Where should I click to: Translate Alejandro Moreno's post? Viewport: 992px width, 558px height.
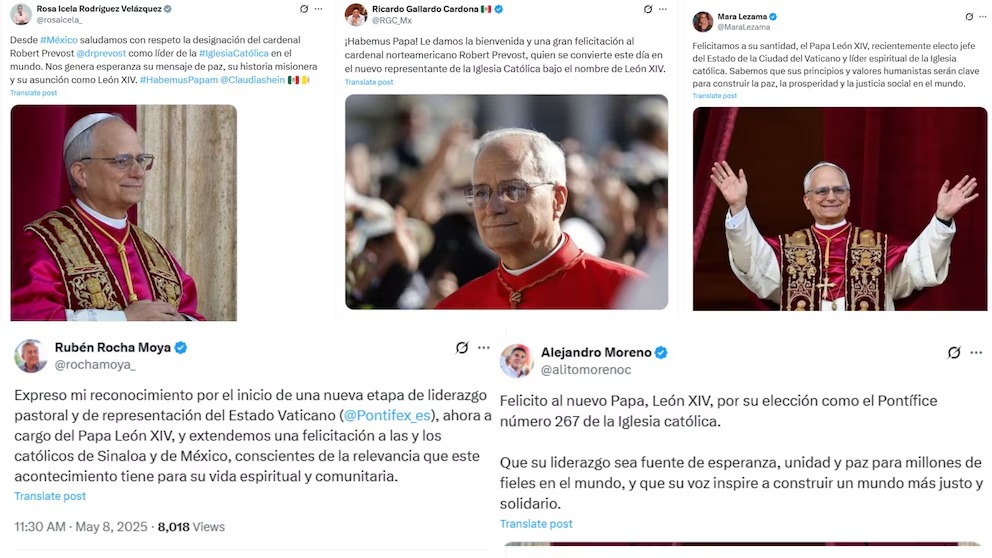coord(536,524)
